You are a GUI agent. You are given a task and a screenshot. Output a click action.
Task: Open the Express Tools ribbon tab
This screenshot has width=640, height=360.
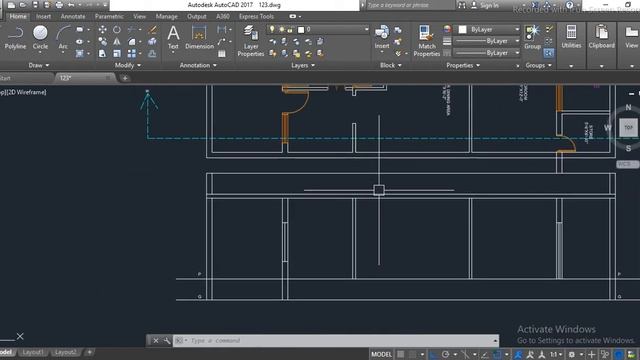tap(256, 17)
